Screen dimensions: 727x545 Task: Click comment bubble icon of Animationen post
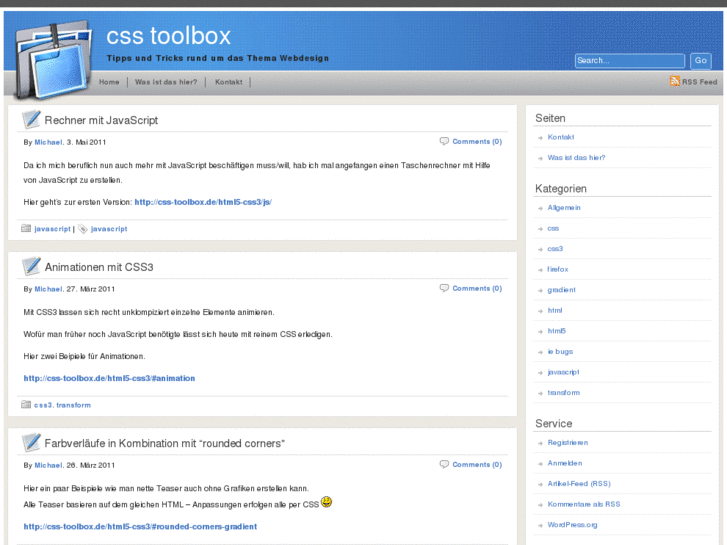(x=444, y=288)
